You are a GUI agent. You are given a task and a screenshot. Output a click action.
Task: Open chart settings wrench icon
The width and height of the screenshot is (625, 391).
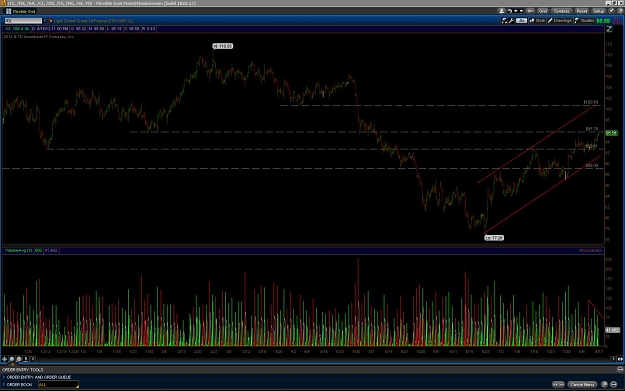click(511, 21)
